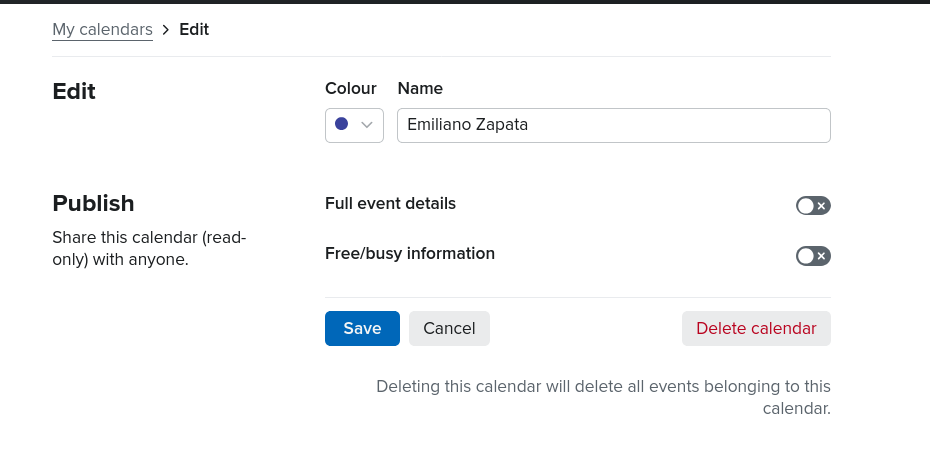Screen dimensions: 930x476
Task: Expand the Colour dropdown arrow
Action: tap(367, 125)
